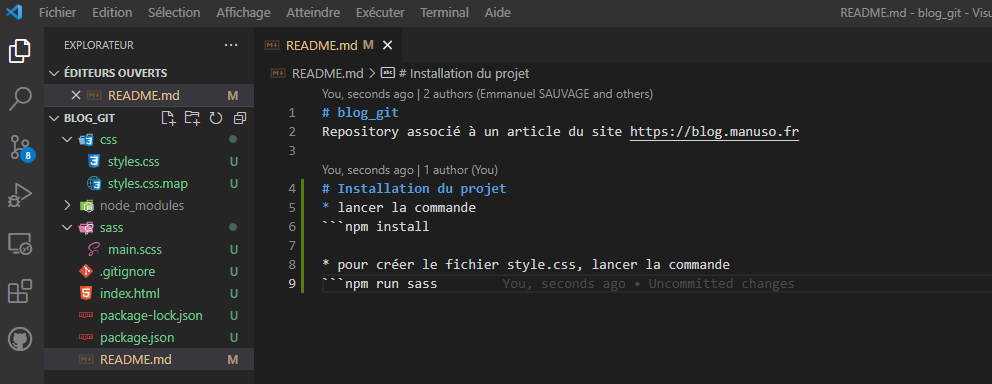Image resolution: width=992 pixels, height=384 pixels.
Task: Open package-lock.json file
Action: click(x=151, y=316)
